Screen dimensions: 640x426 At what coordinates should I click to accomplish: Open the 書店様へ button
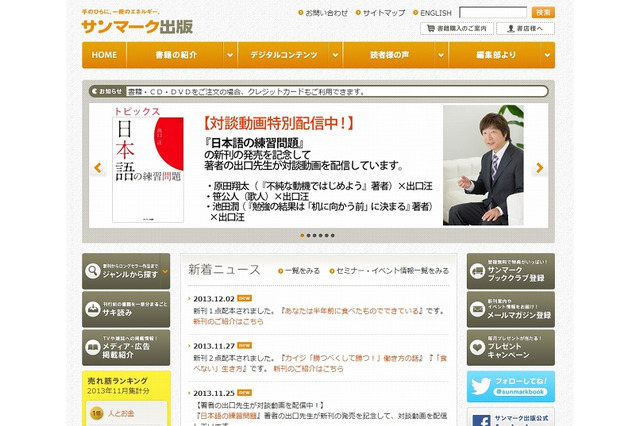pos(525,29)
